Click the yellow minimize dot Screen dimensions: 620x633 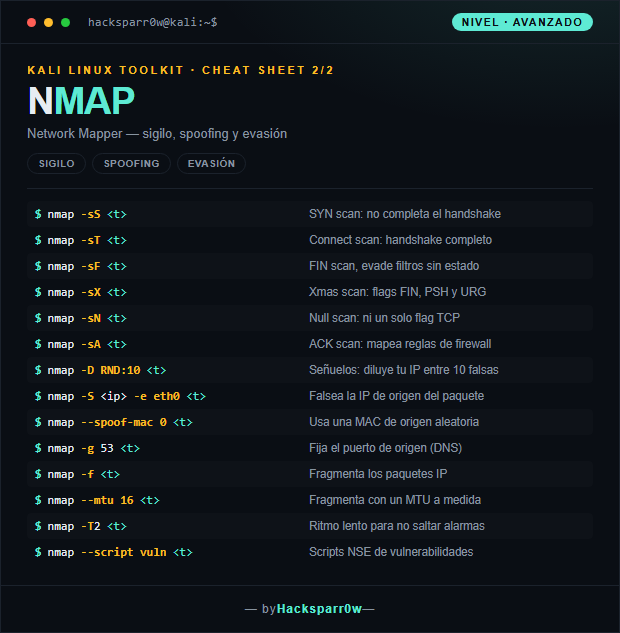[x=48, y=23]
